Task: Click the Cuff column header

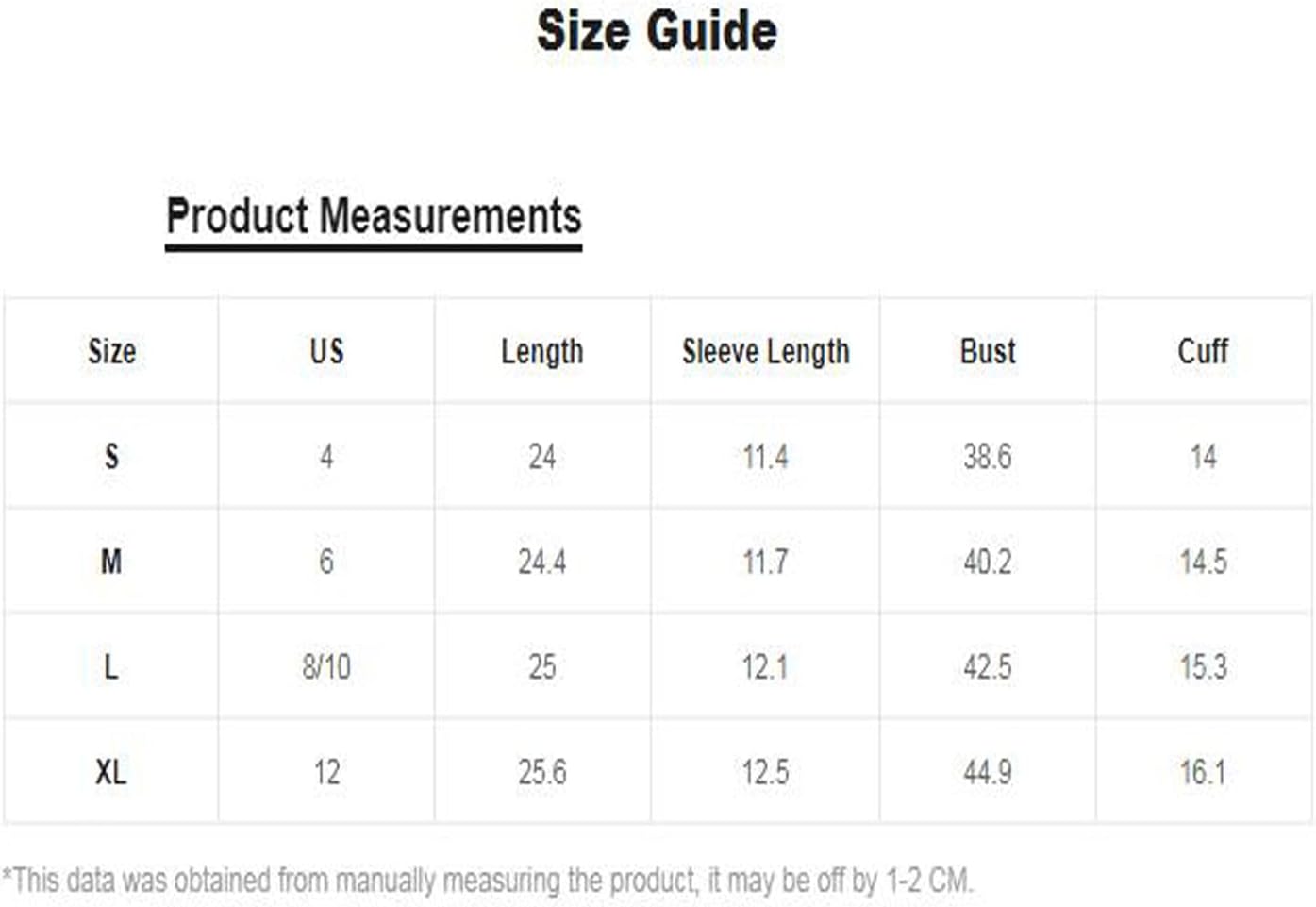Action: click(1203, 351)
